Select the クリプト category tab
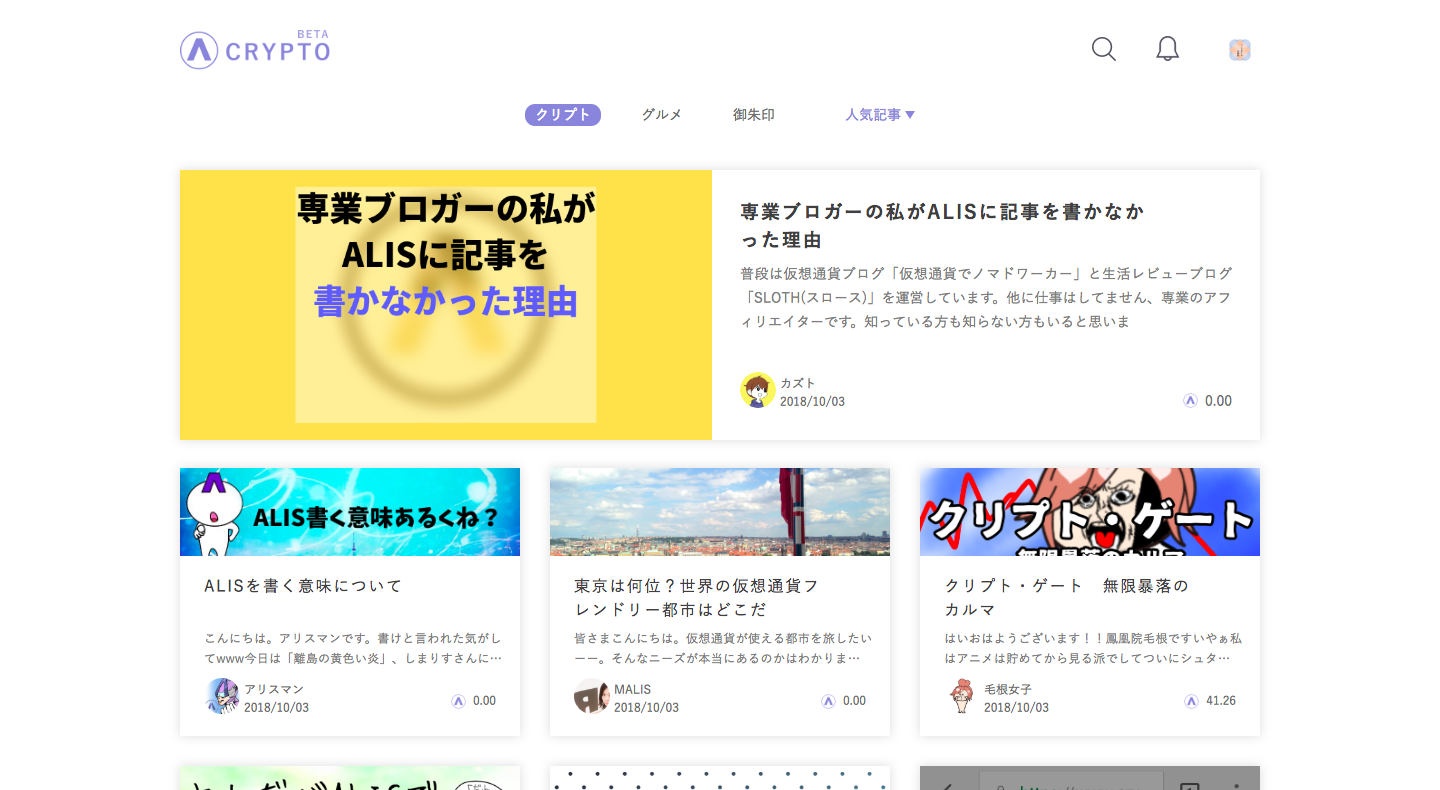This screenshot has height=790, width=1440. click(x=563, y=115)
